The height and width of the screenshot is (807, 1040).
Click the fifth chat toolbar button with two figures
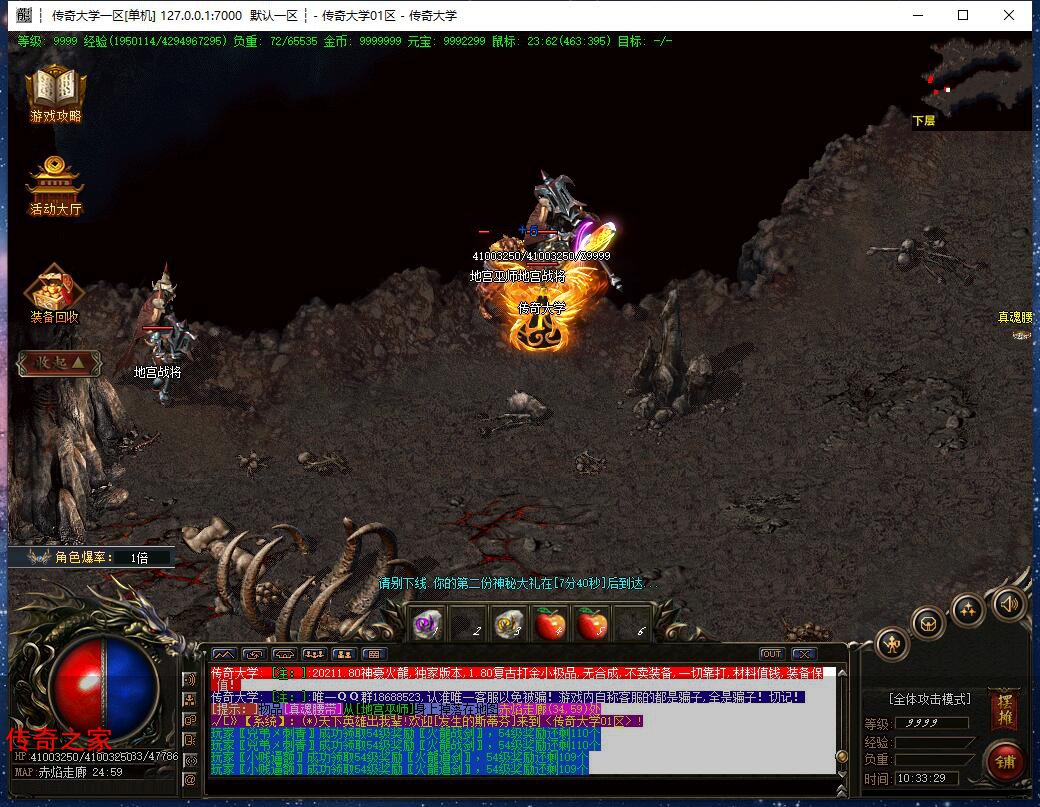pos(344,654)
